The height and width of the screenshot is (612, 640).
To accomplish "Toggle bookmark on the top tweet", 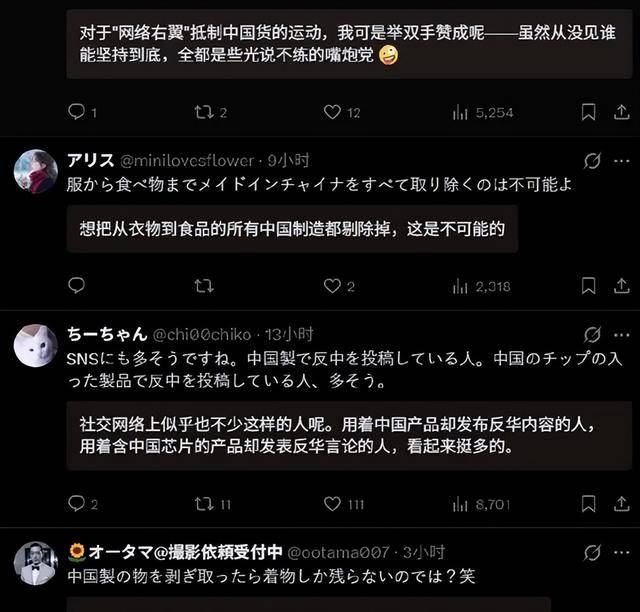I will tap(588, 112).
